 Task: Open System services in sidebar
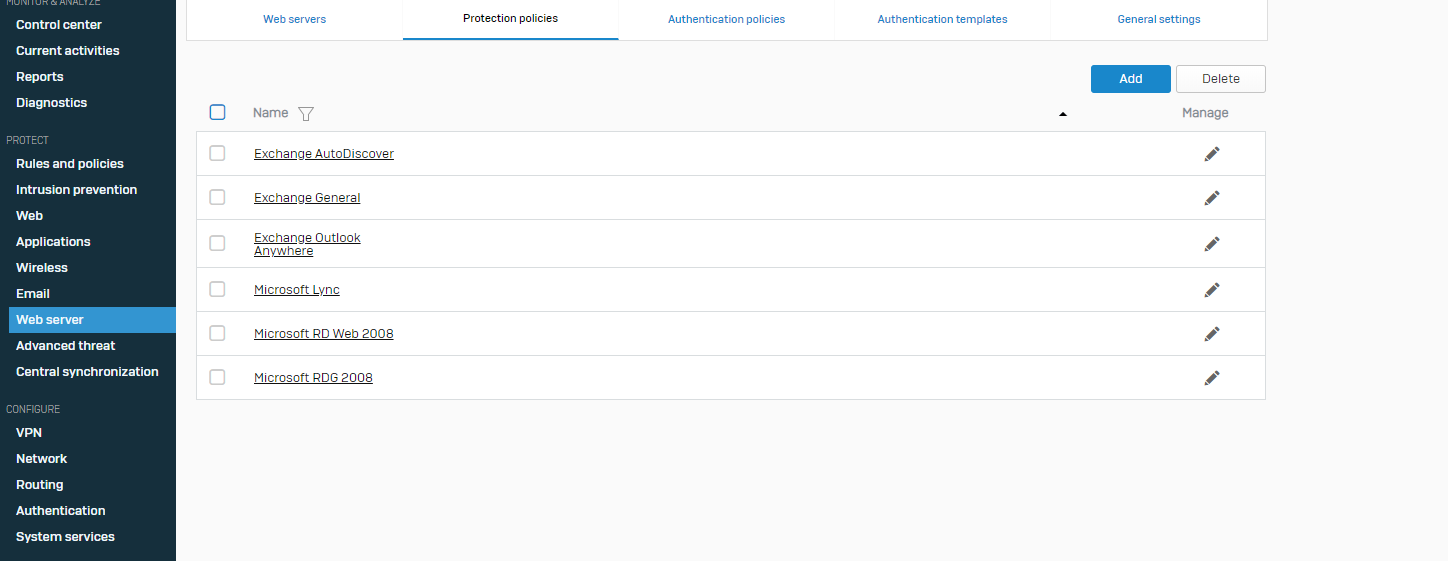pos(65,536)
